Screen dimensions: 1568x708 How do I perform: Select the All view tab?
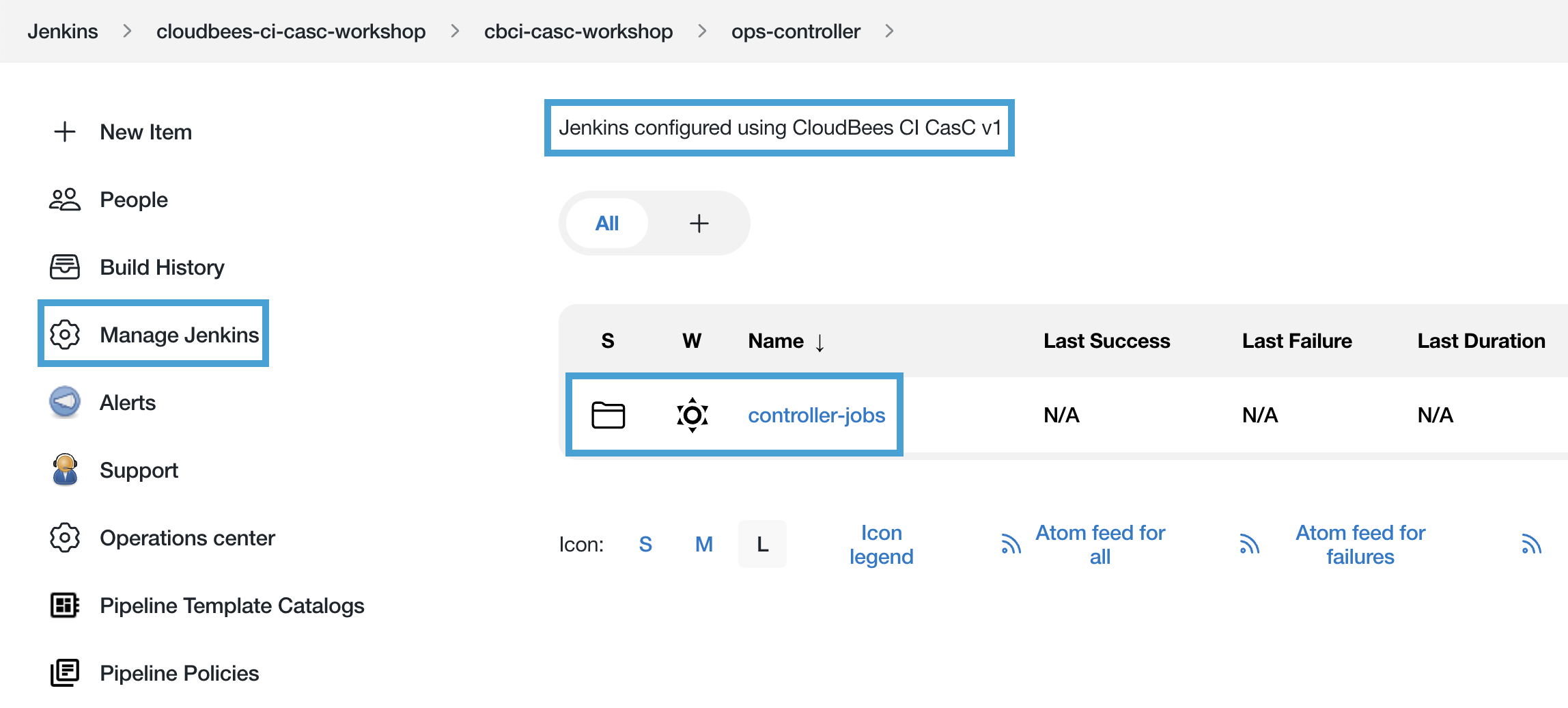click(606, 223)
